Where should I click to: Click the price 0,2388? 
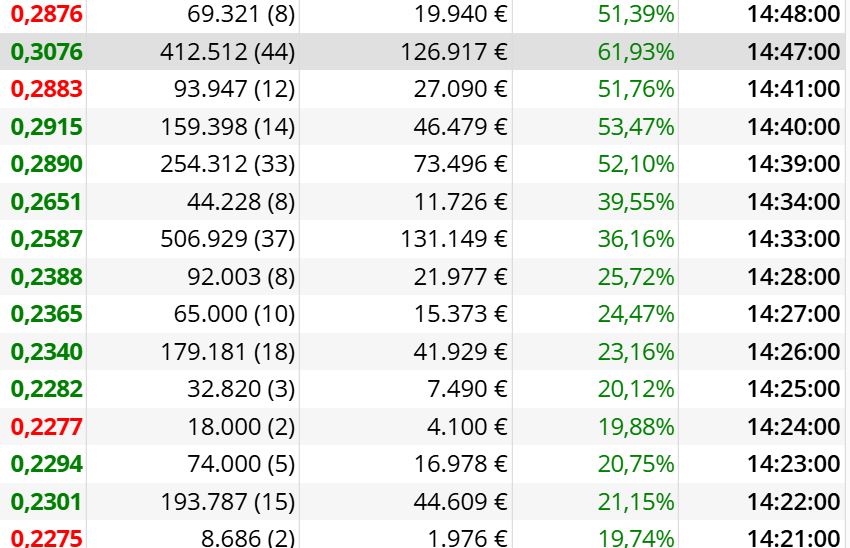point(47,277)
